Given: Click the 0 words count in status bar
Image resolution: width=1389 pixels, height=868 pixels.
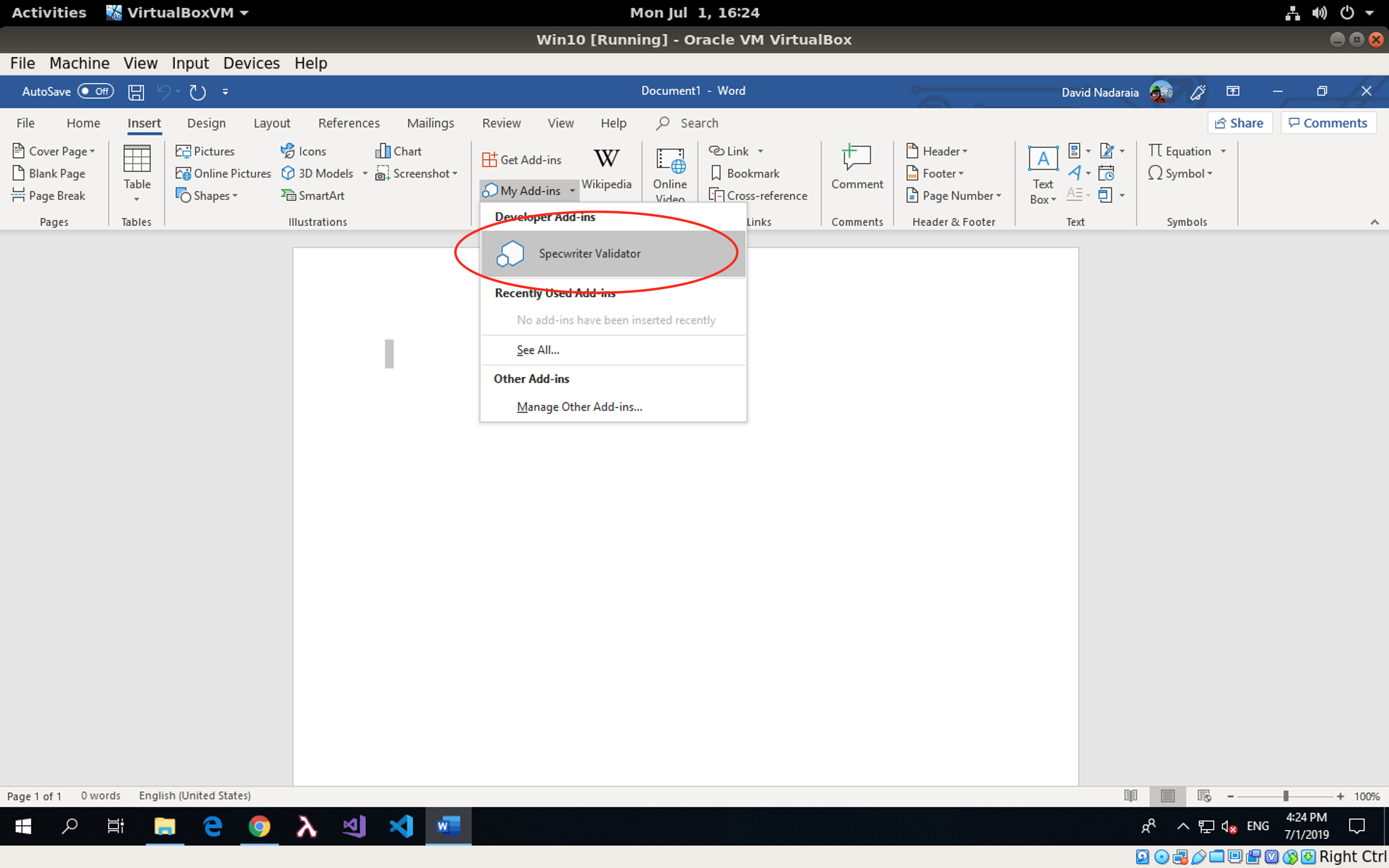Looking at the screenshot, I should coord(100,796).
